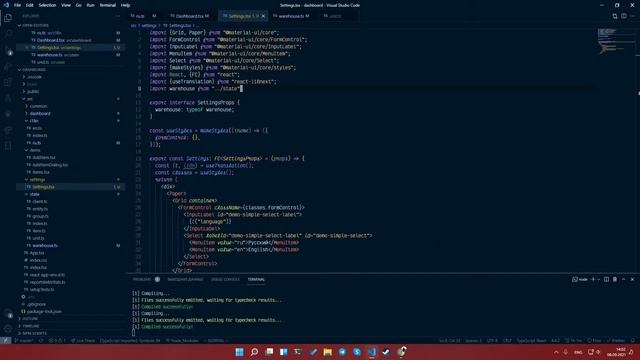
Task: Open Windows Start menu
Action: pos(239,352)
